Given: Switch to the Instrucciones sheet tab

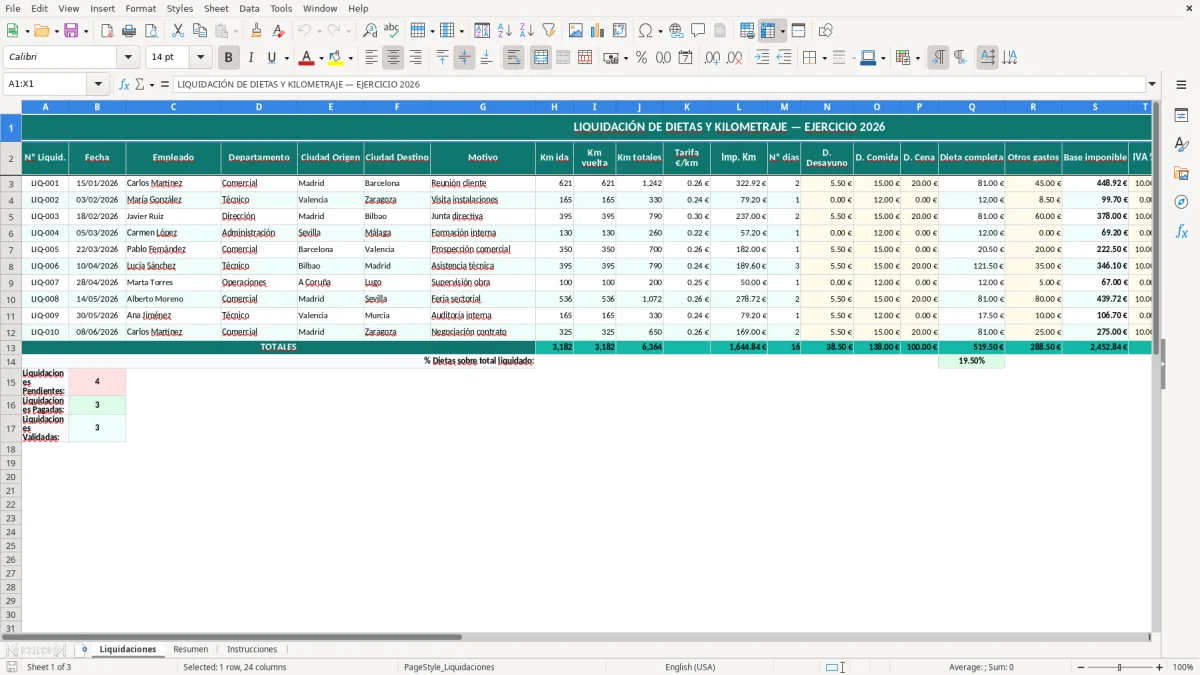Looking at the screenshot, I should pyautogui.click(x=252, y=649).
